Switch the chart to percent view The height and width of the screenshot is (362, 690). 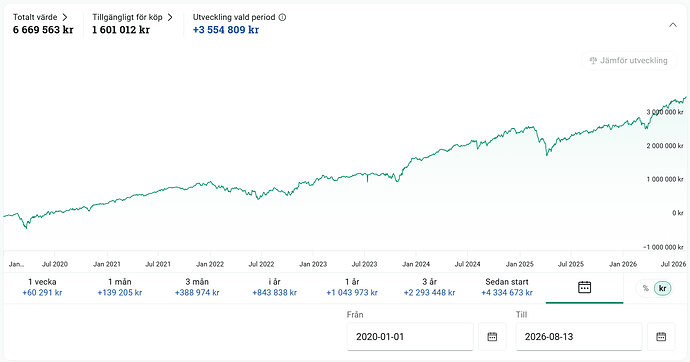[646, 289]
